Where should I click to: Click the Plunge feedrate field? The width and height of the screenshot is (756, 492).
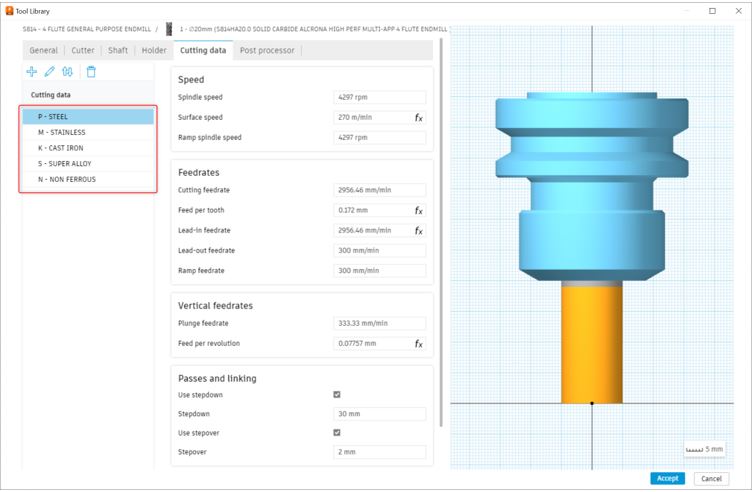[x=379, y=323]
